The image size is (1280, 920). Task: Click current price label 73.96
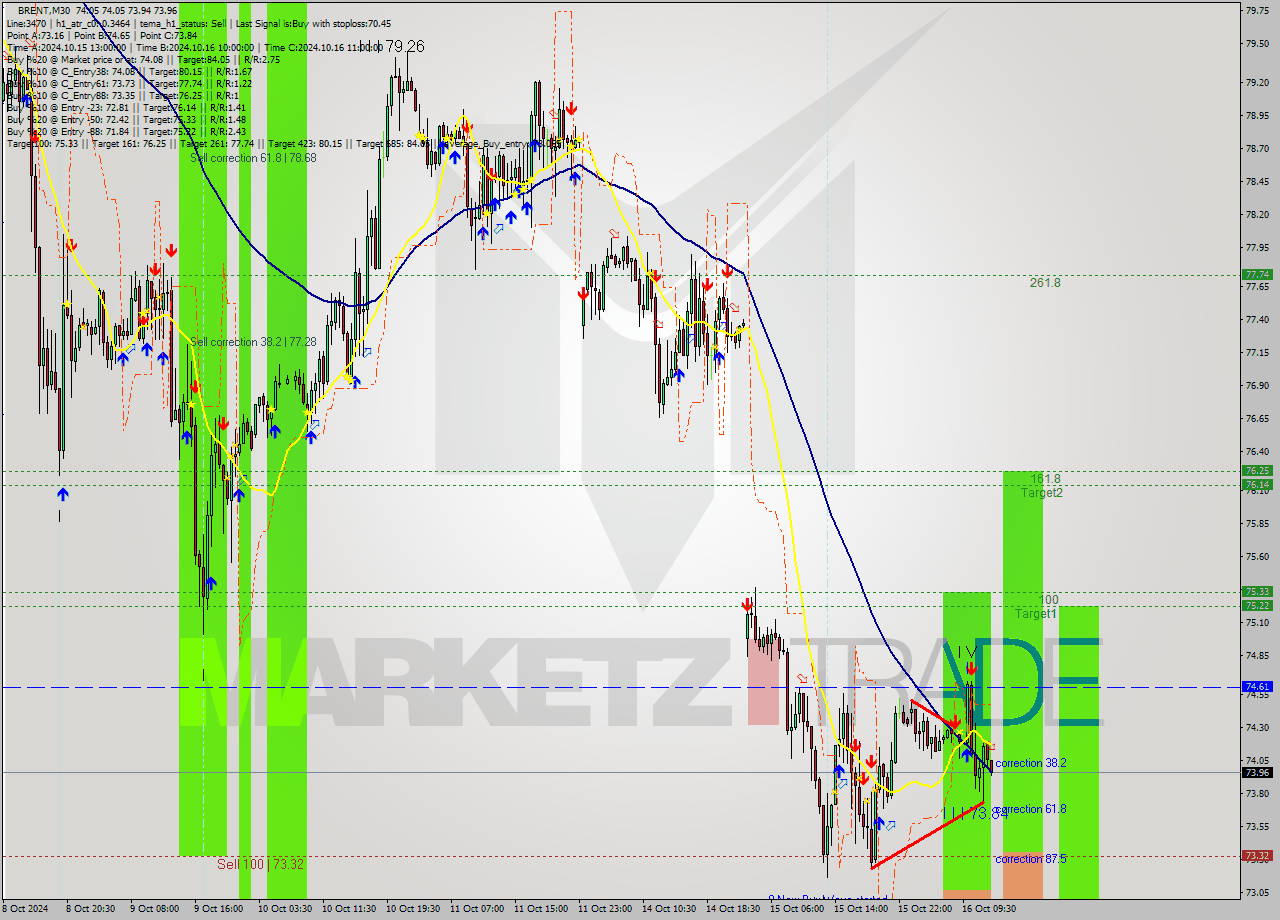[x=1256, y=772]
